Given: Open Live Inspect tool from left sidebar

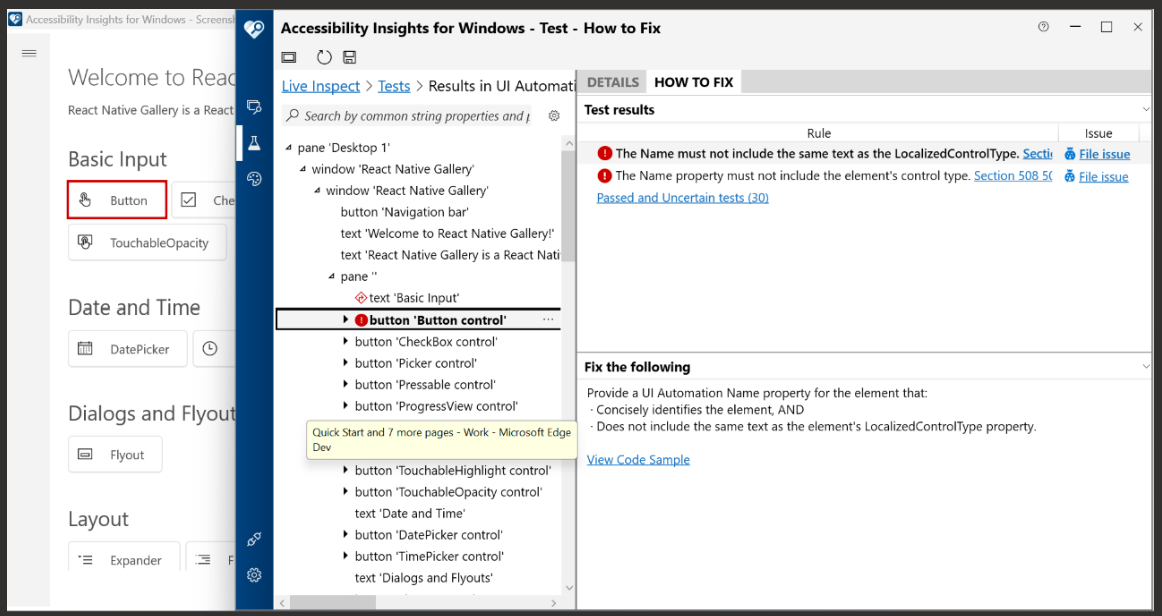Looking at the screenshot, I should coord(254,106).
